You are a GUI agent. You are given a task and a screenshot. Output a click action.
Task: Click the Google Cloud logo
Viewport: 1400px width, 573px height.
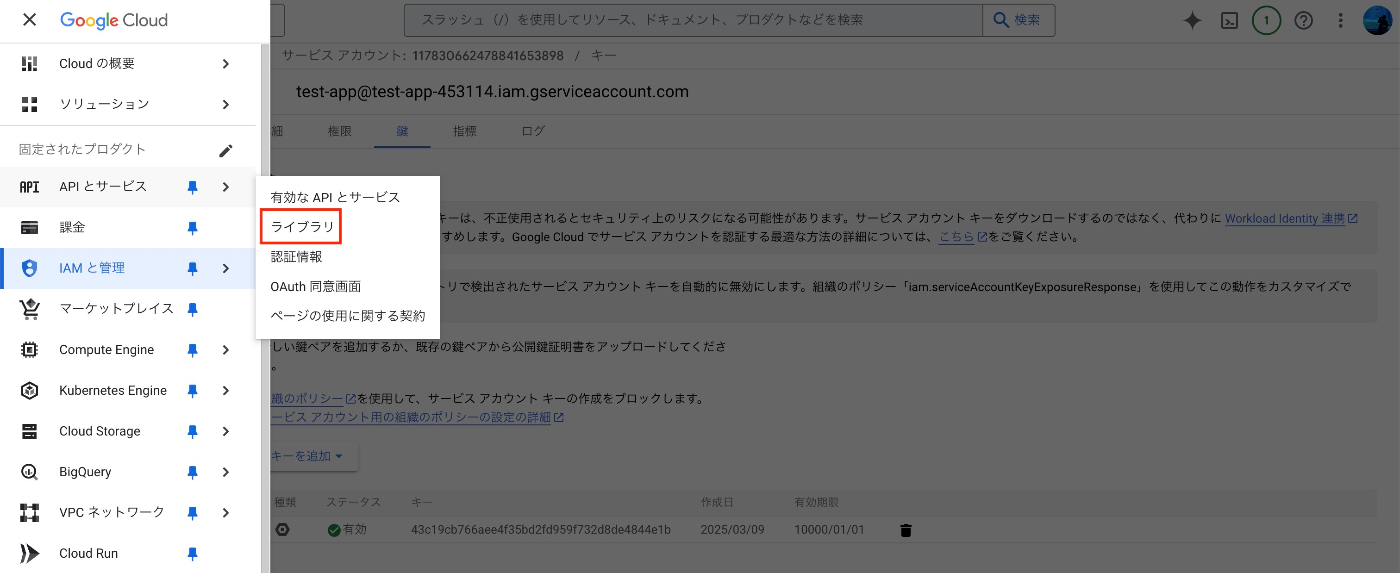click(114, 20)
